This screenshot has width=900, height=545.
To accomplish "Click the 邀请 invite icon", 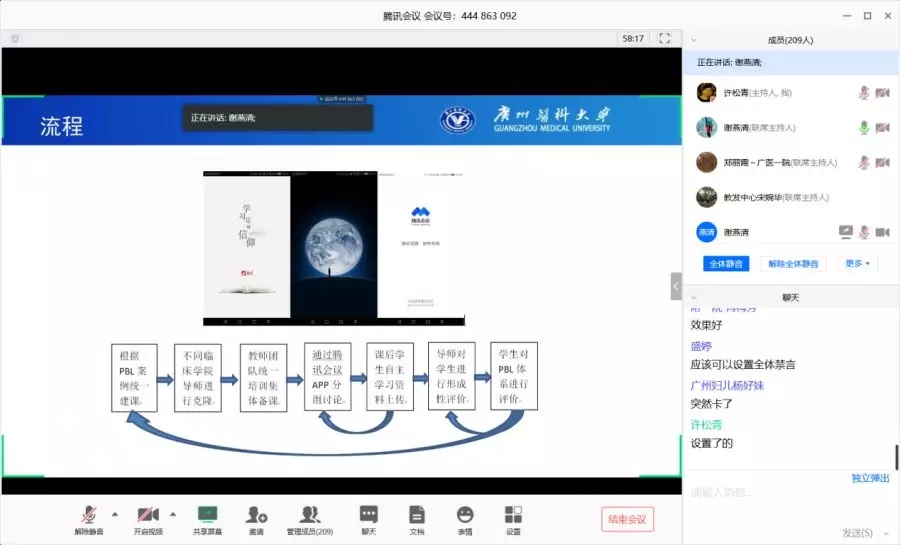I will point(257,514).
